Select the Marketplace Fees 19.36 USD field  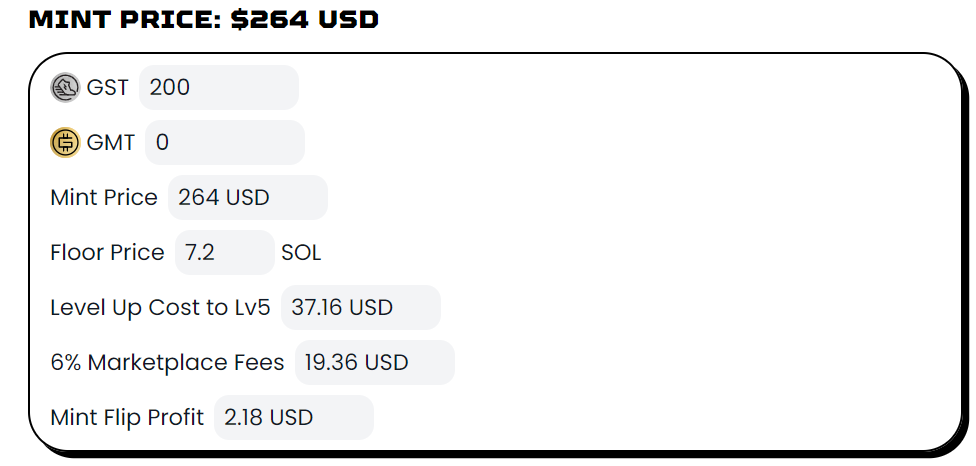pos(375,362)
